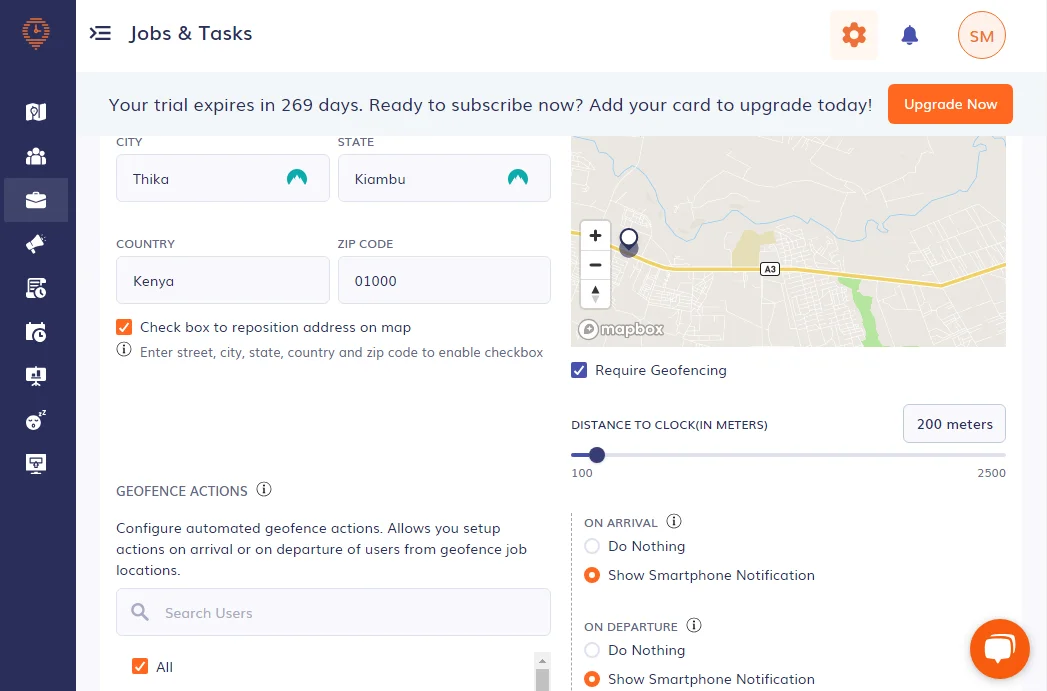Click the 200 meters distance field
The height and width of the screenshot is (691, 1047).
point(954,424)
